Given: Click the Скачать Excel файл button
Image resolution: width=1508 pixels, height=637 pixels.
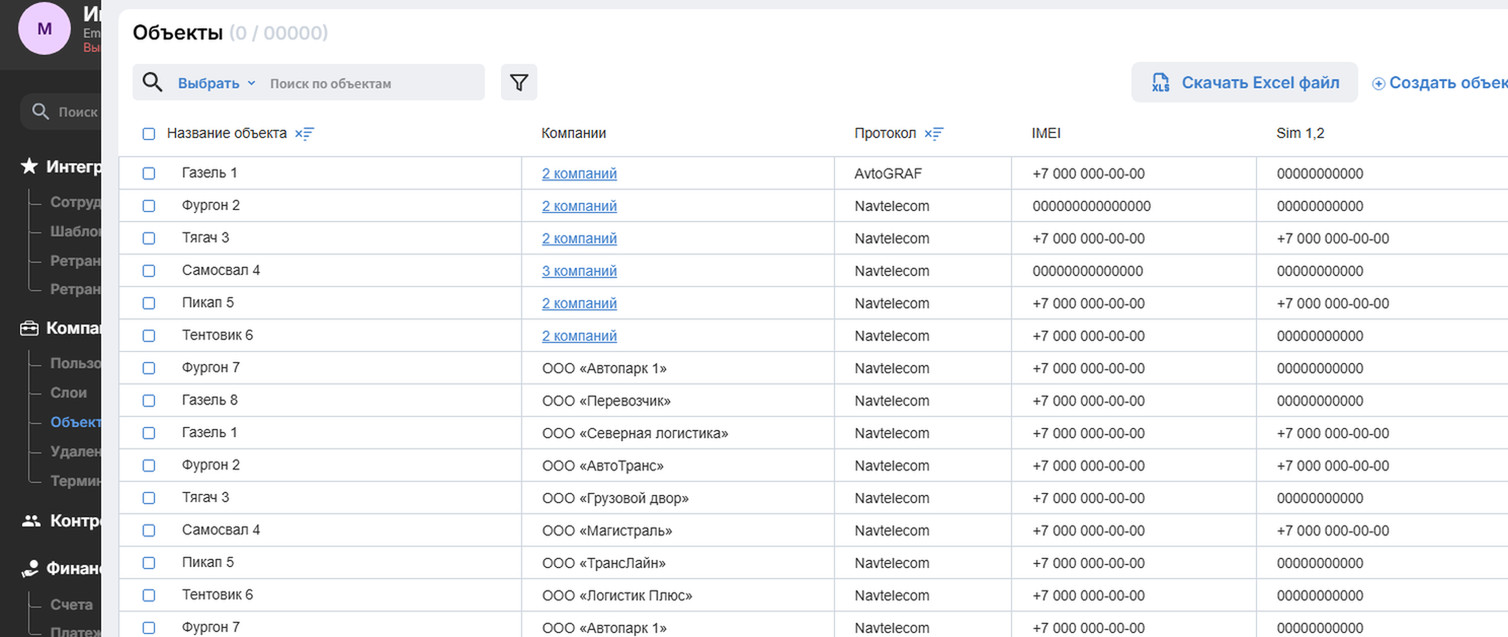Looking at the screenshot, I should tap(1244, 83).
